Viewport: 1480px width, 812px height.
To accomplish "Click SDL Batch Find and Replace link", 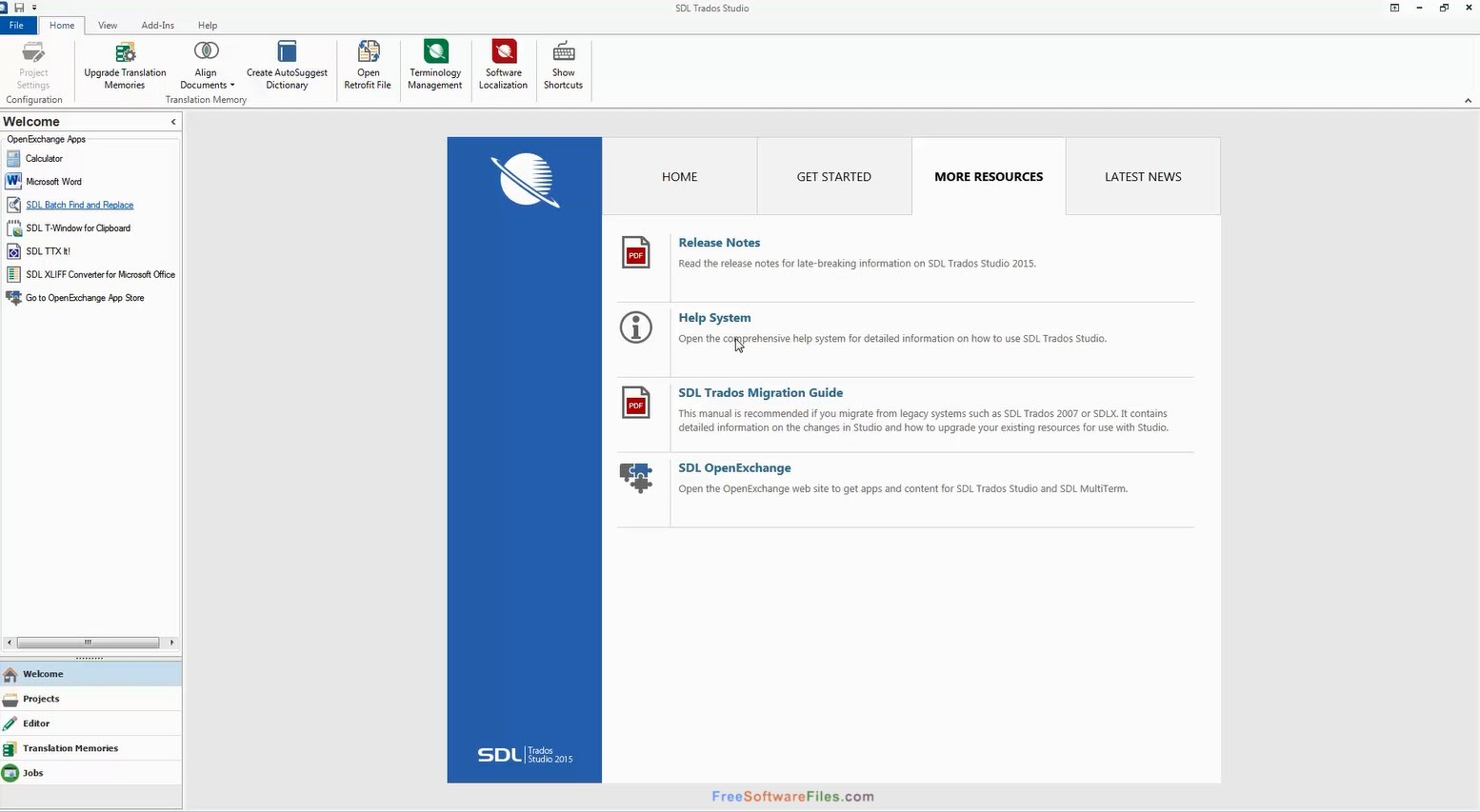I will pyautogui.click(x=80, y=205).
